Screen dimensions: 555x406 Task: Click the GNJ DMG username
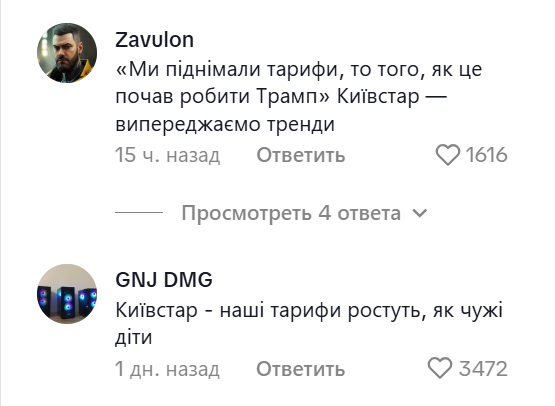[164, 280]
